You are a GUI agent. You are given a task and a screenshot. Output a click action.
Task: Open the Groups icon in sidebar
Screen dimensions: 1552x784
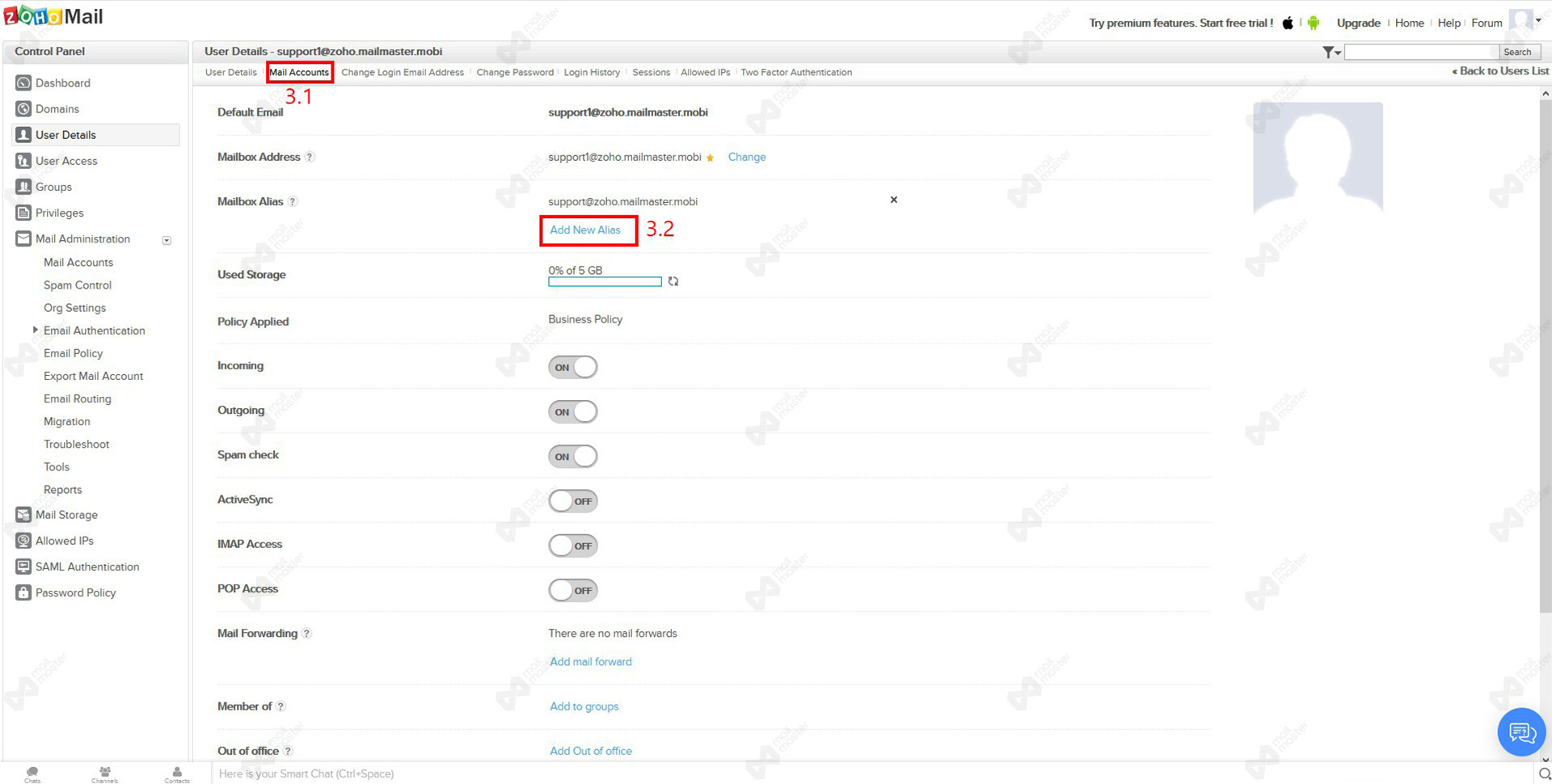23,186
